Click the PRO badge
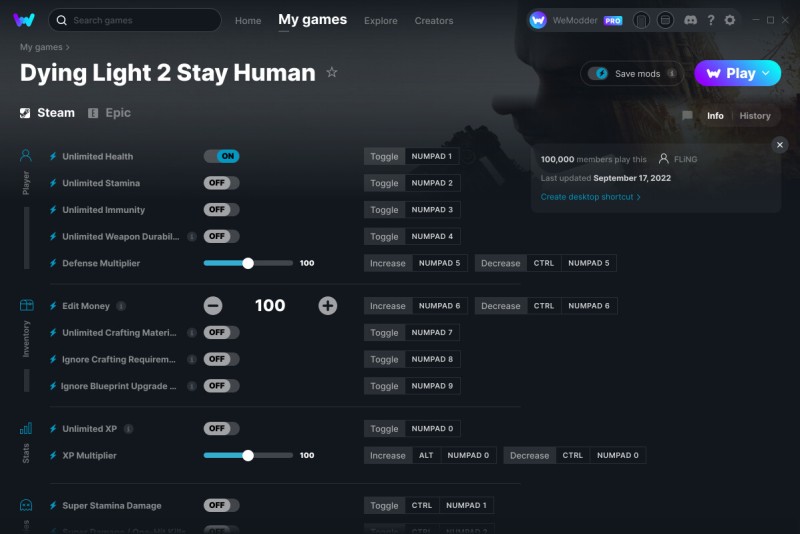 (613, 20)
